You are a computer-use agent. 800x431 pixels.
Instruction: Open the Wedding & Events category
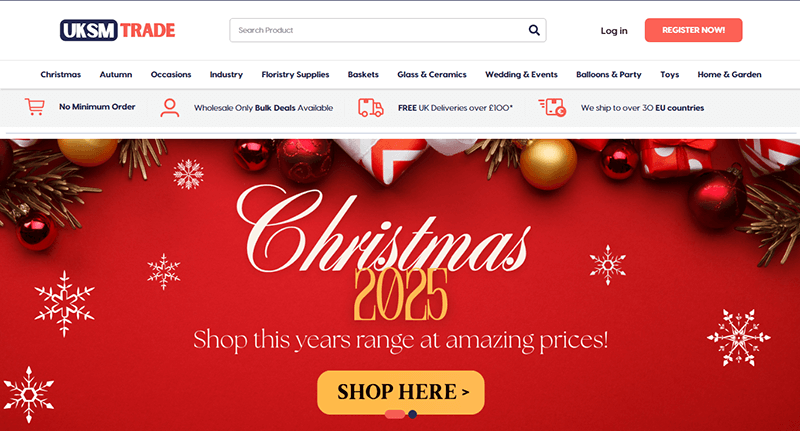pos(521,74)
